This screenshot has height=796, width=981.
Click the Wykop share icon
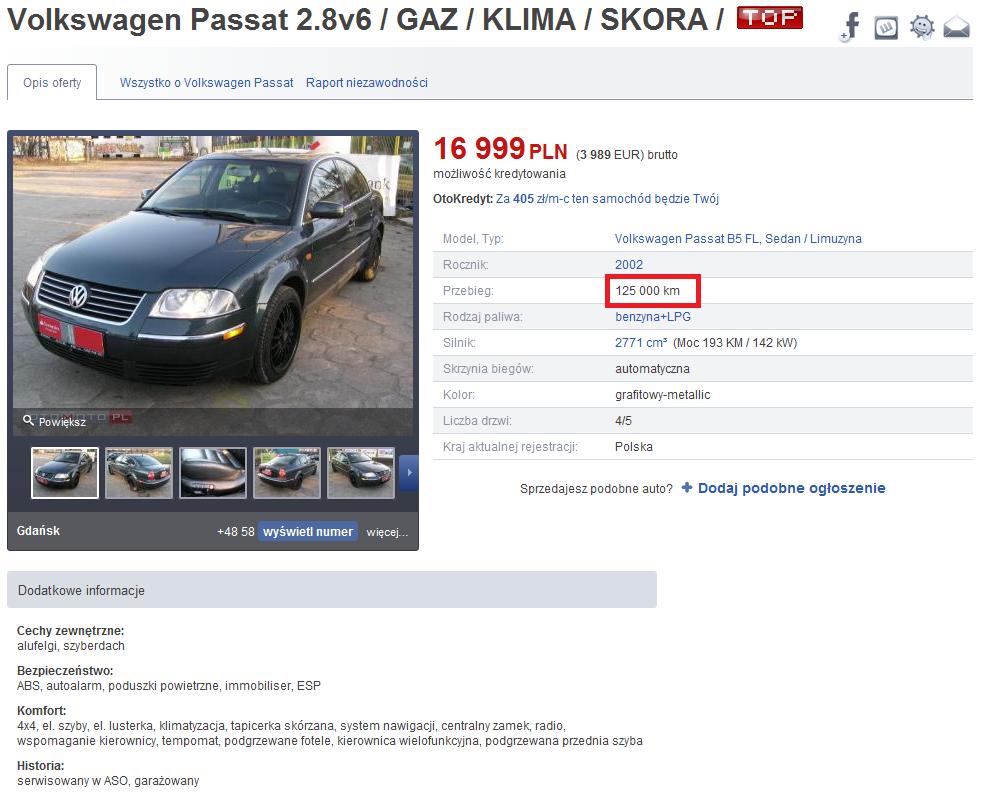[886, 28]
